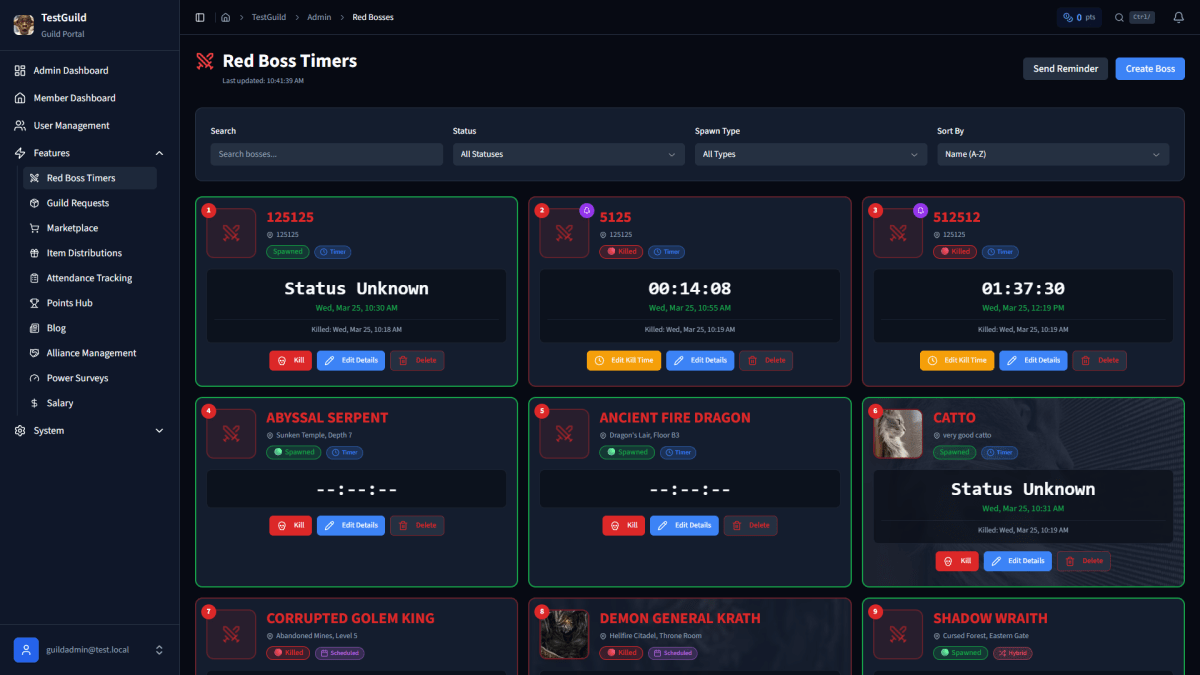The width and height of the screenshot is (1200, 675).
Task: Click Edit Kill Time on 5125 card
Action: point(624,360)
